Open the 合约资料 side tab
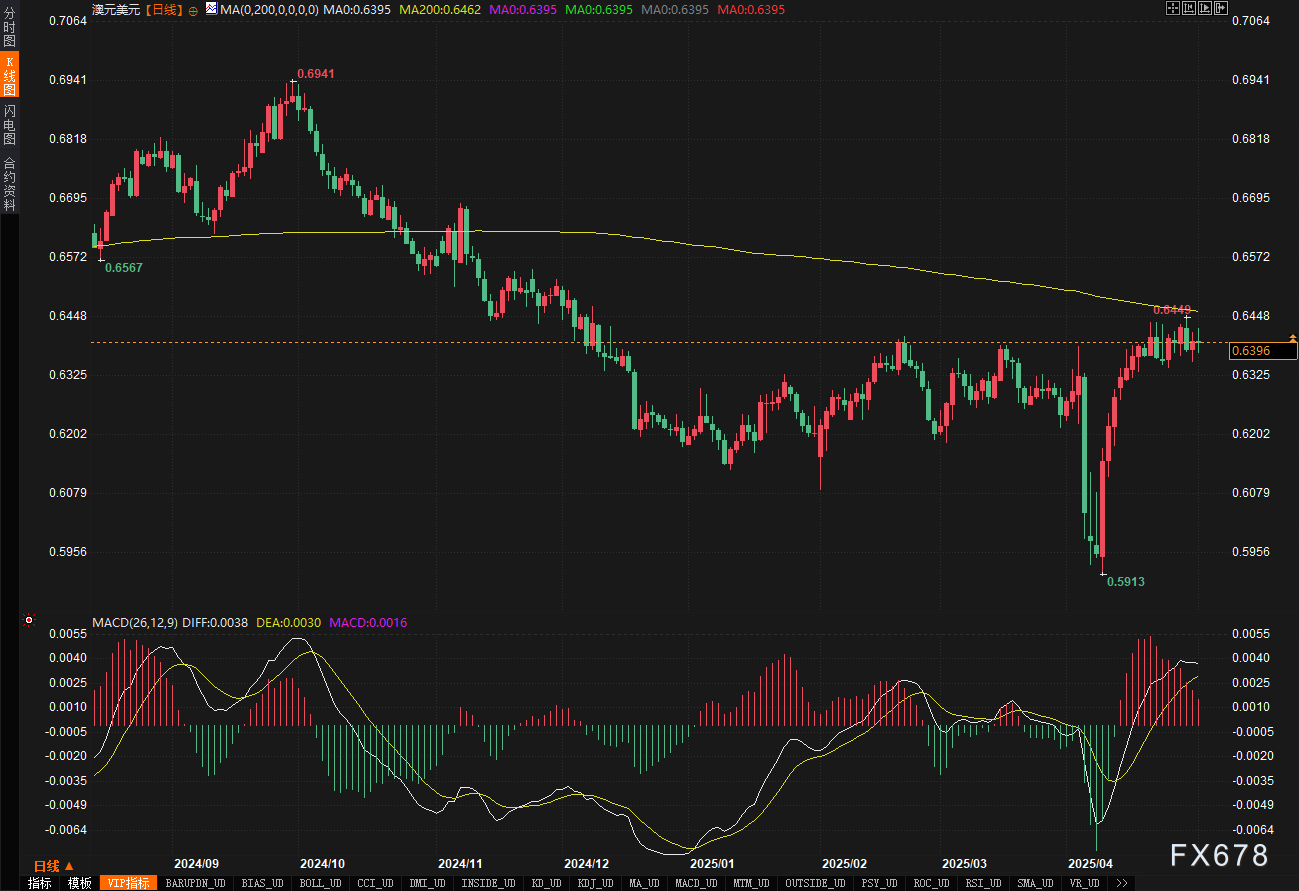The width and height of the screenshot is (1299, 891). [9, 183]
